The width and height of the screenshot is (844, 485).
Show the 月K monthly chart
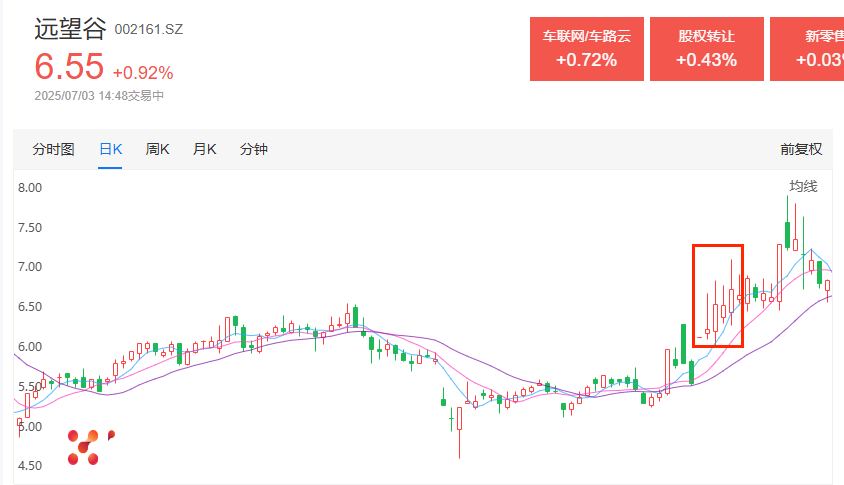pyautogui.click(x=204, y=150)
